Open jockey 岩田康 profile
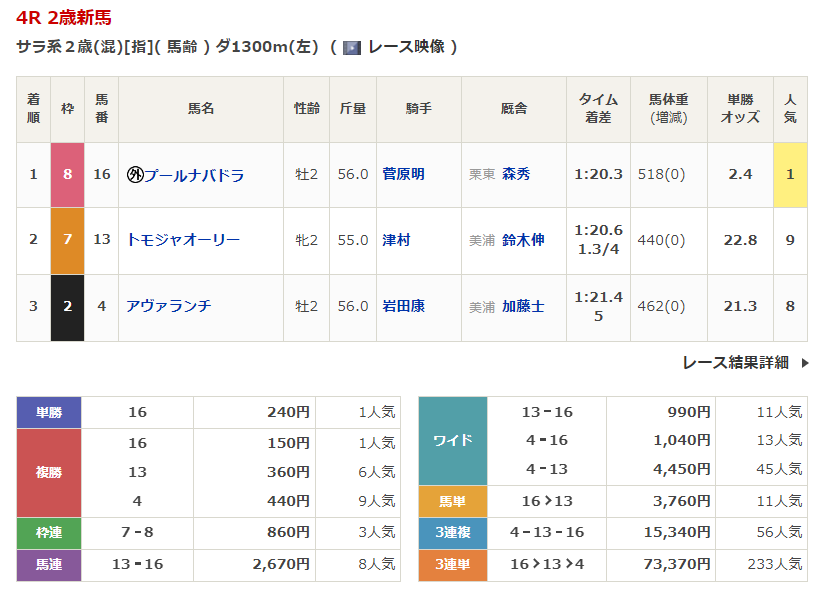The image size is (823, 594). pyautogui.click(x=403, y=306)
